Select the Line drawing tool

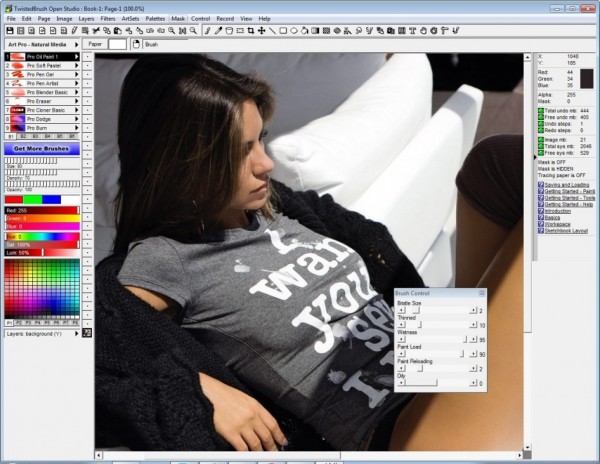272,30
